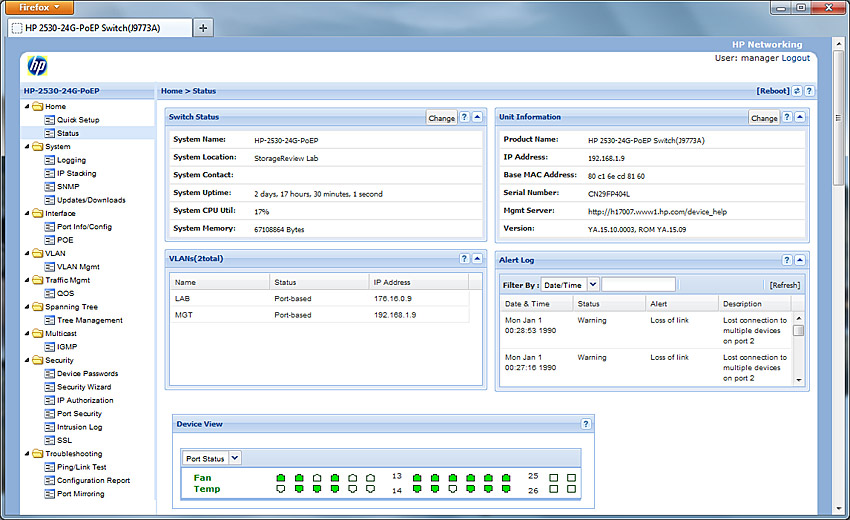Image resolution: width=850 pixels, height=520 pixels.
Task: Click Refresh in the Alert Log
Action: (x=784, y=285)
